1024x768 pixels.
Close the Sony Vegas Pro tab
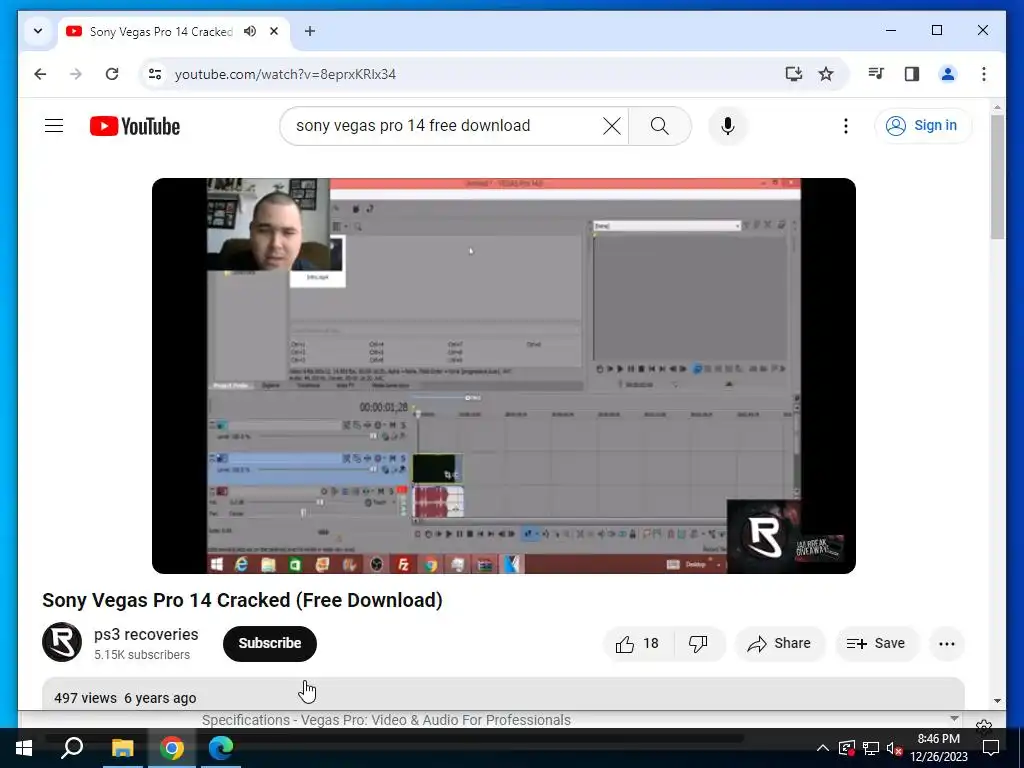coord(274,31)
